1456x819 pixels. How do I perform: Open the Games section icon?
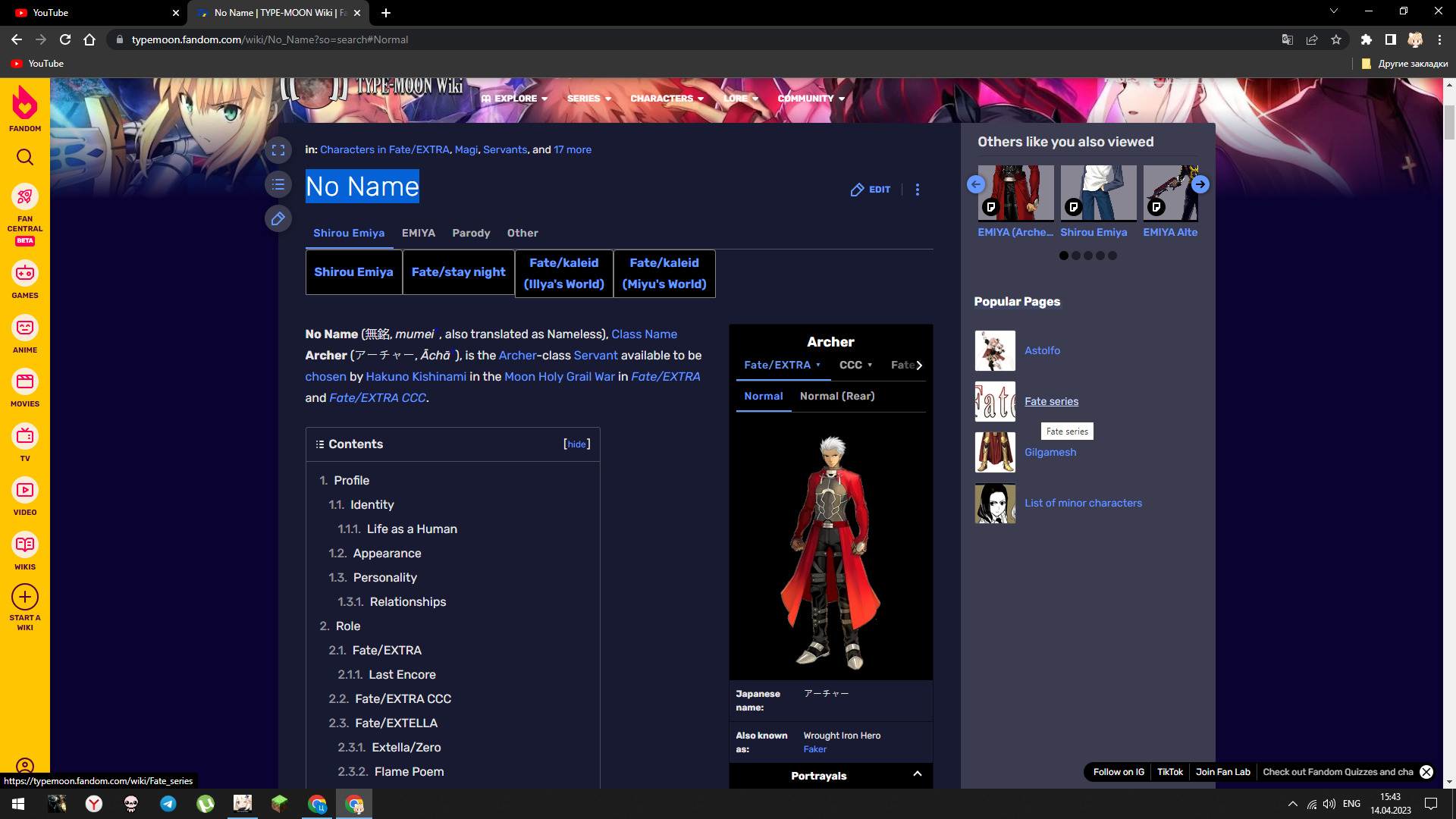click(25, 273)
